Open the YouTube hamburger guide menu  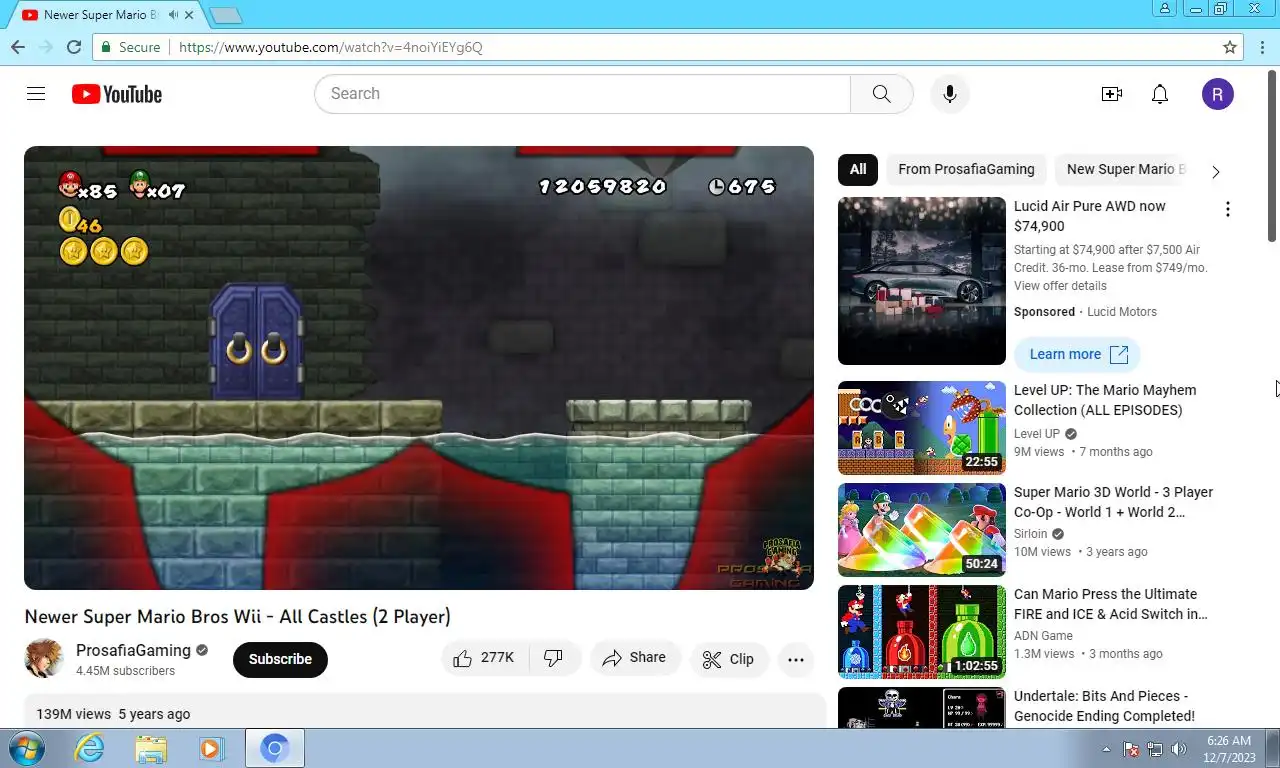[36, 94]
